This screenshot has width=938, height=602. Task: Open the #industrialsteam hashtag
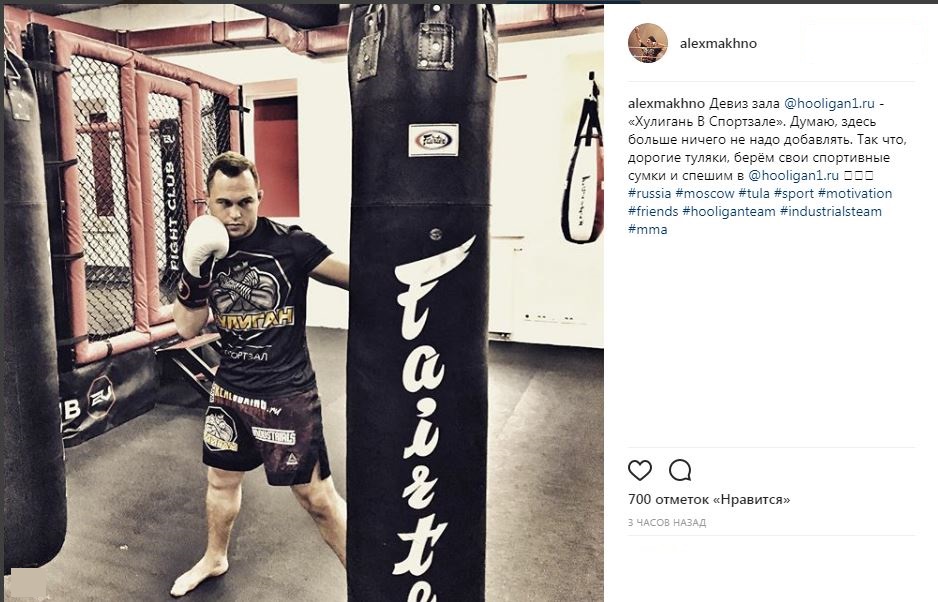(831, 211)
